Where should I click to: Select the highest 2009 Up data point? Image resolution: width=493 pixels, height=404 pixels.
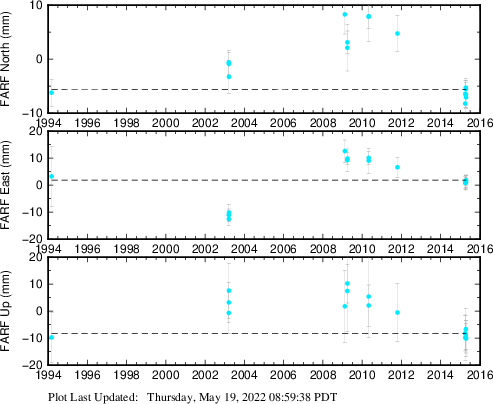tap(347, 284)
